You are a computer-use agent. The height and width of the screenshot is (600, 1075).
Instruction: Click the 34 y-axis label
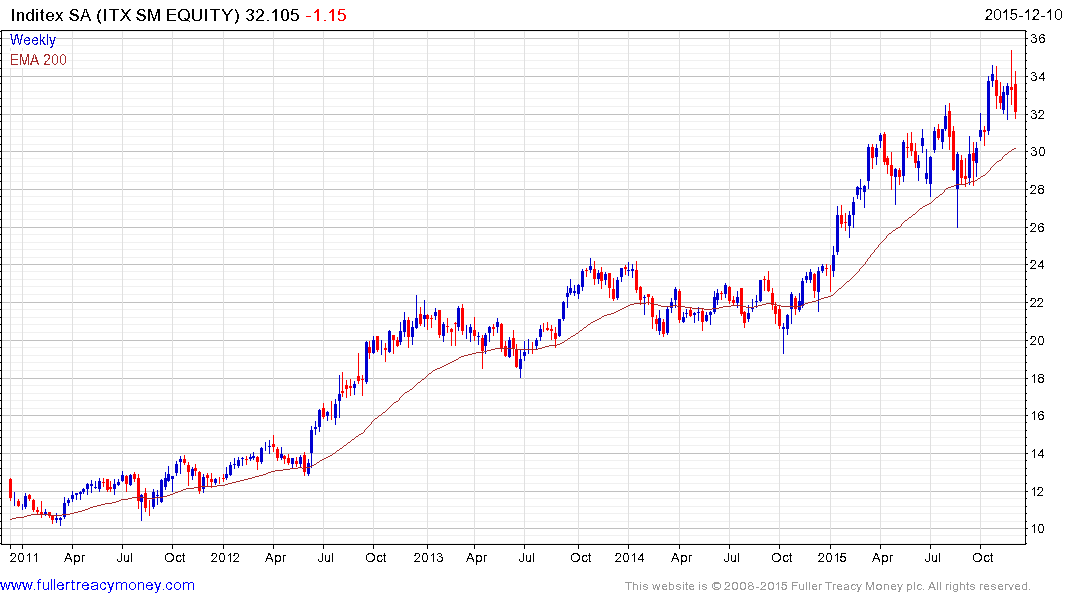pyautogui.click(x=1037, y=77)
